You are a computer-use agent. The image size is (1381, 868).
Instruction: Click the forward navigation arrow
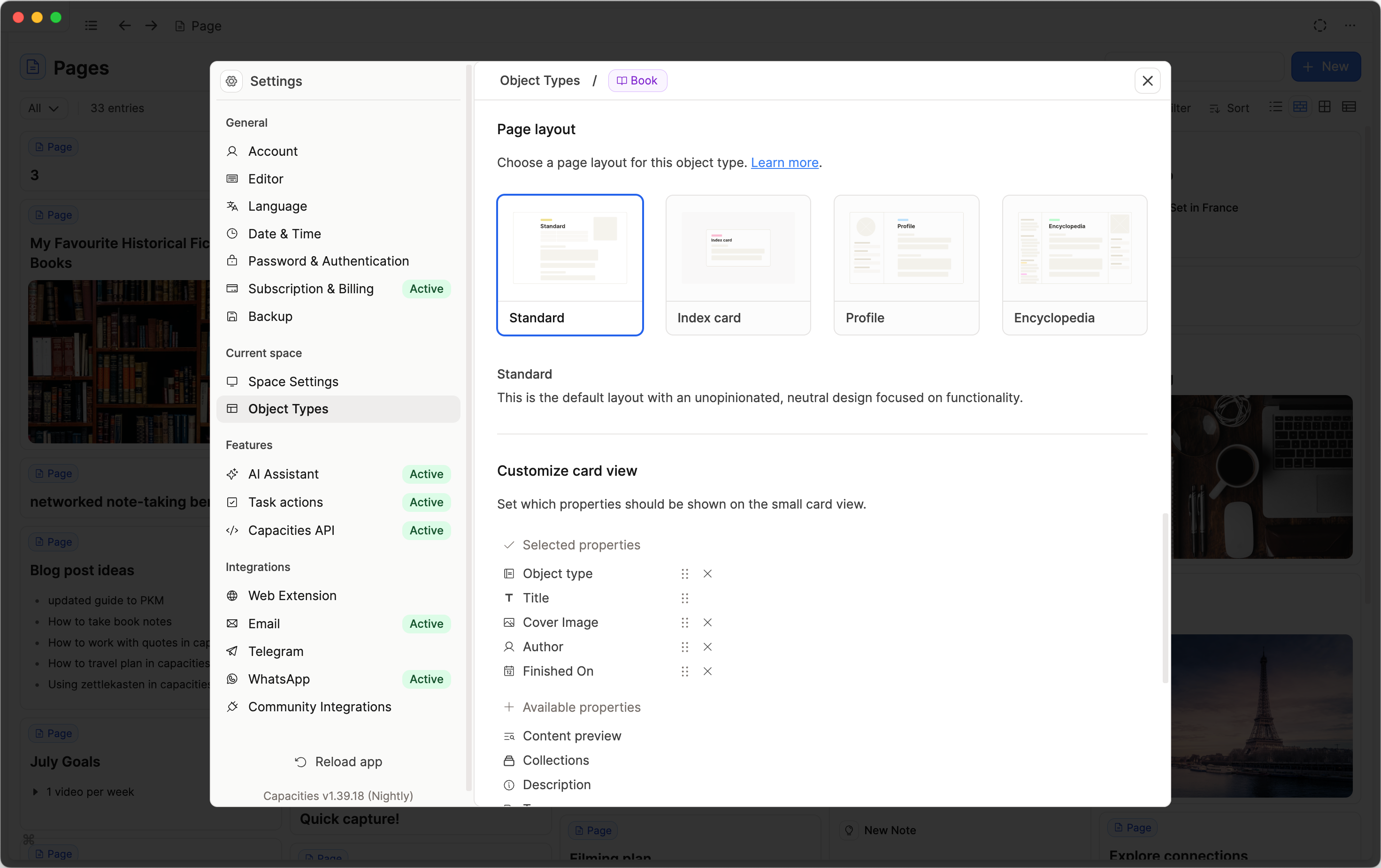150,26
